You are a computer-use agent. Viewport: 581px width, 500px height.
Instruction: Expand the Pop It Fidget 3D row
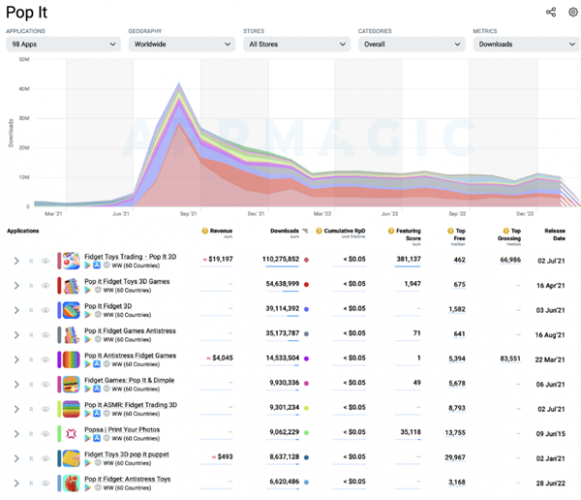[x=17, y=310]
